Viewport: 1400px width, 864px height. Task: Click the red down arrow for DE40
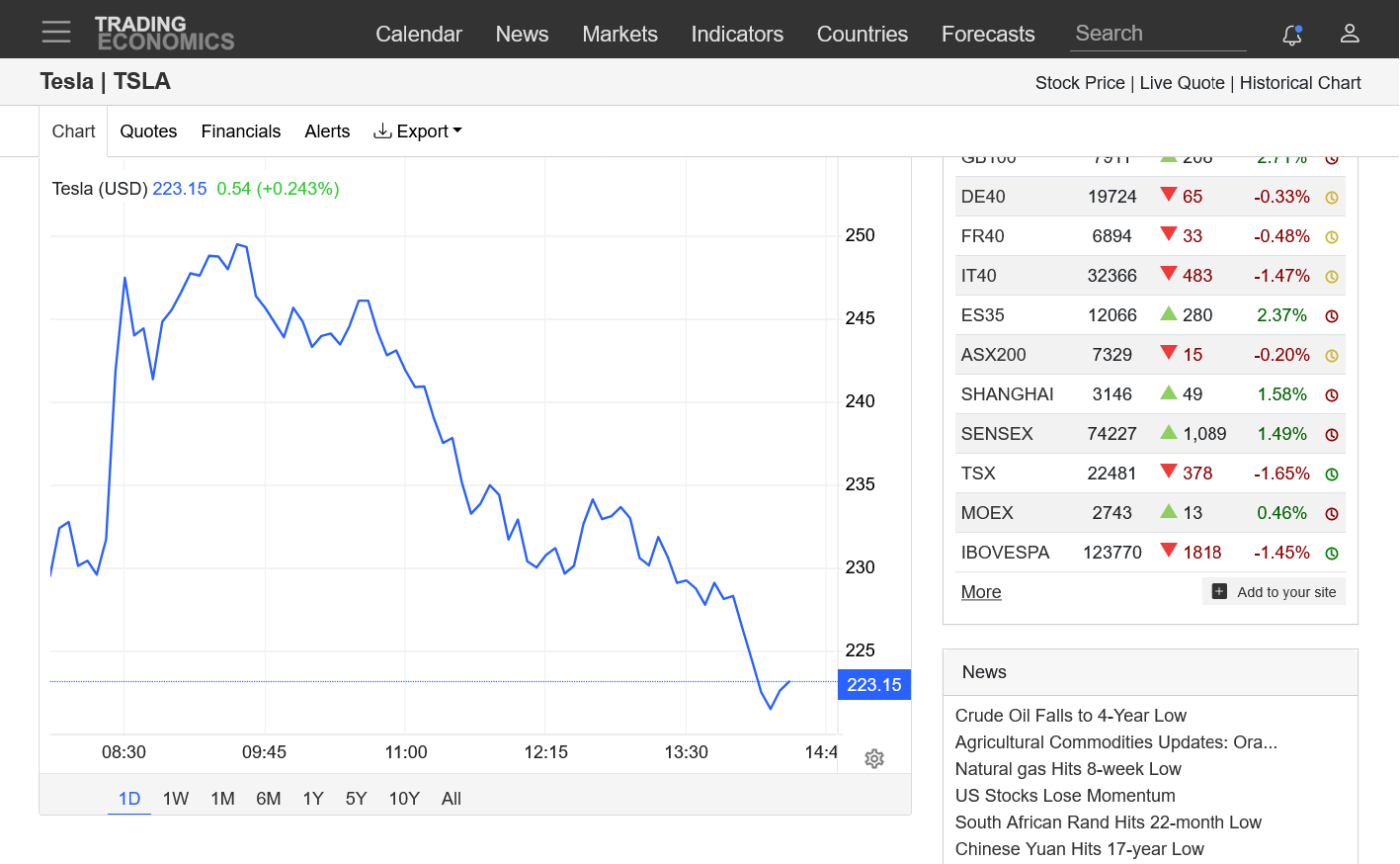(1169, 195)
